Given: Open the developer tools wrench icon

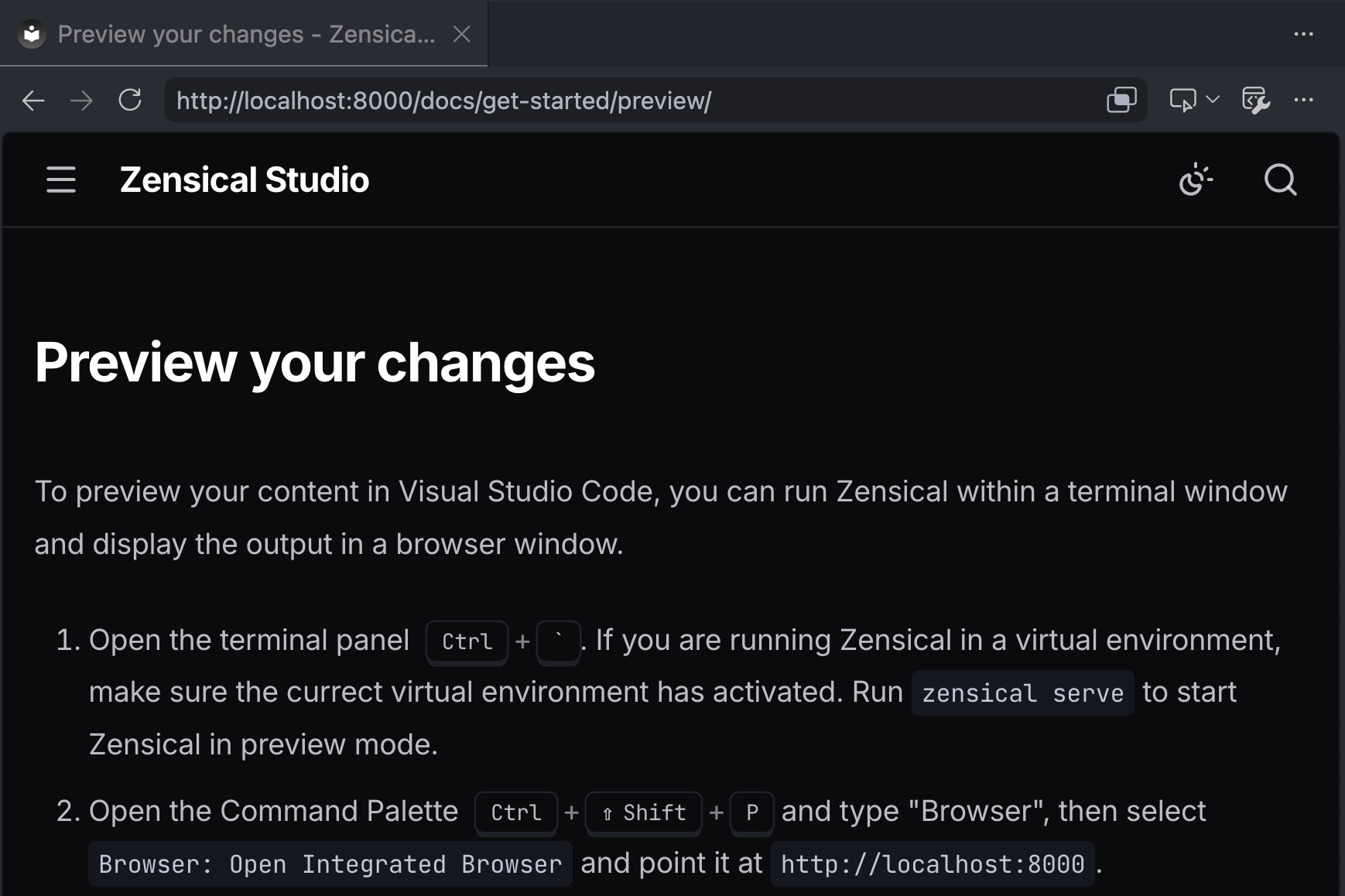Looking at the screenshot, I should 1255,100.
